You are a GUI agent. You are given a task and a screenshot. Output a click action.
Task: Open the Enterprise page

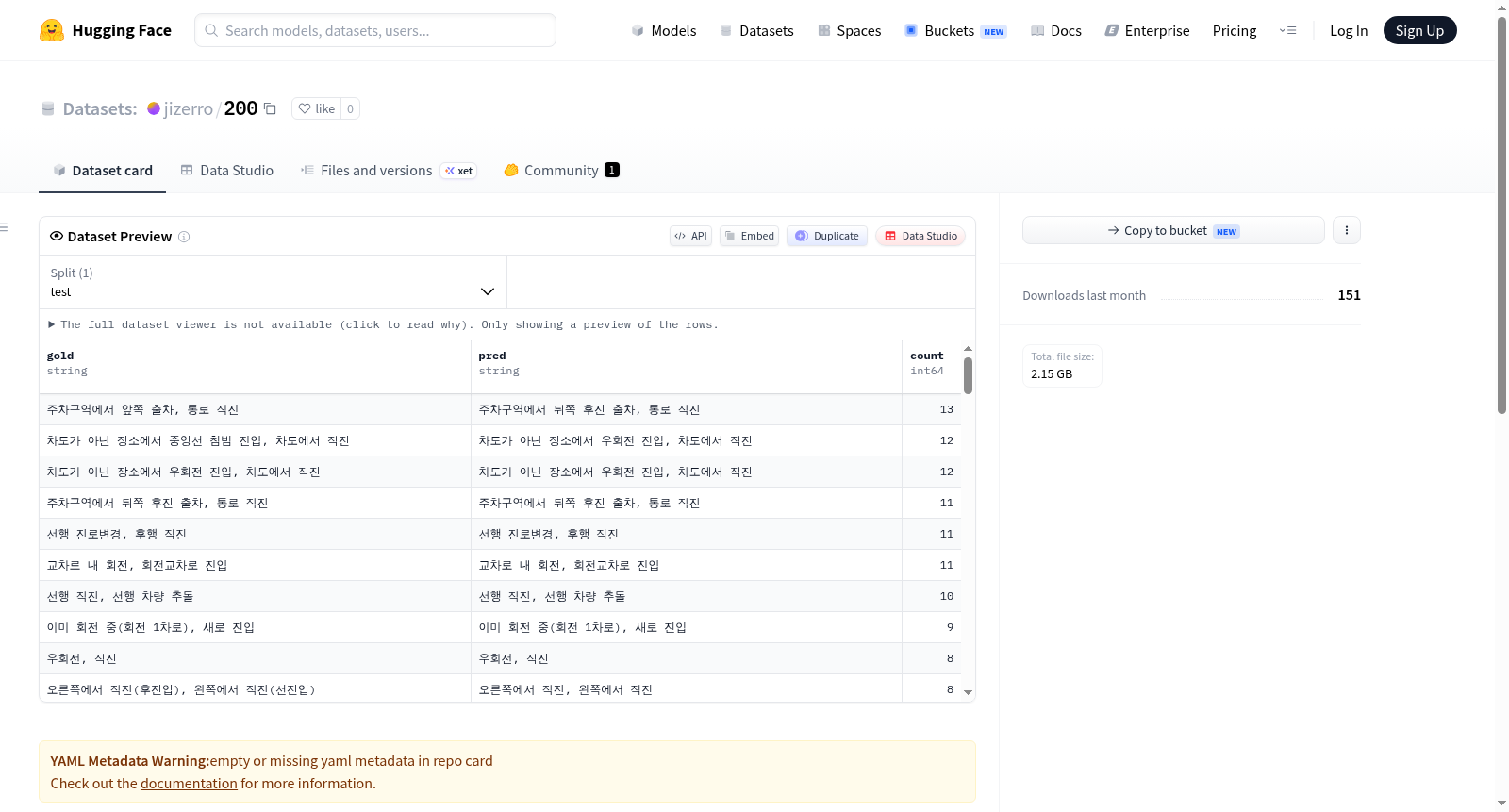point(1147,30)
